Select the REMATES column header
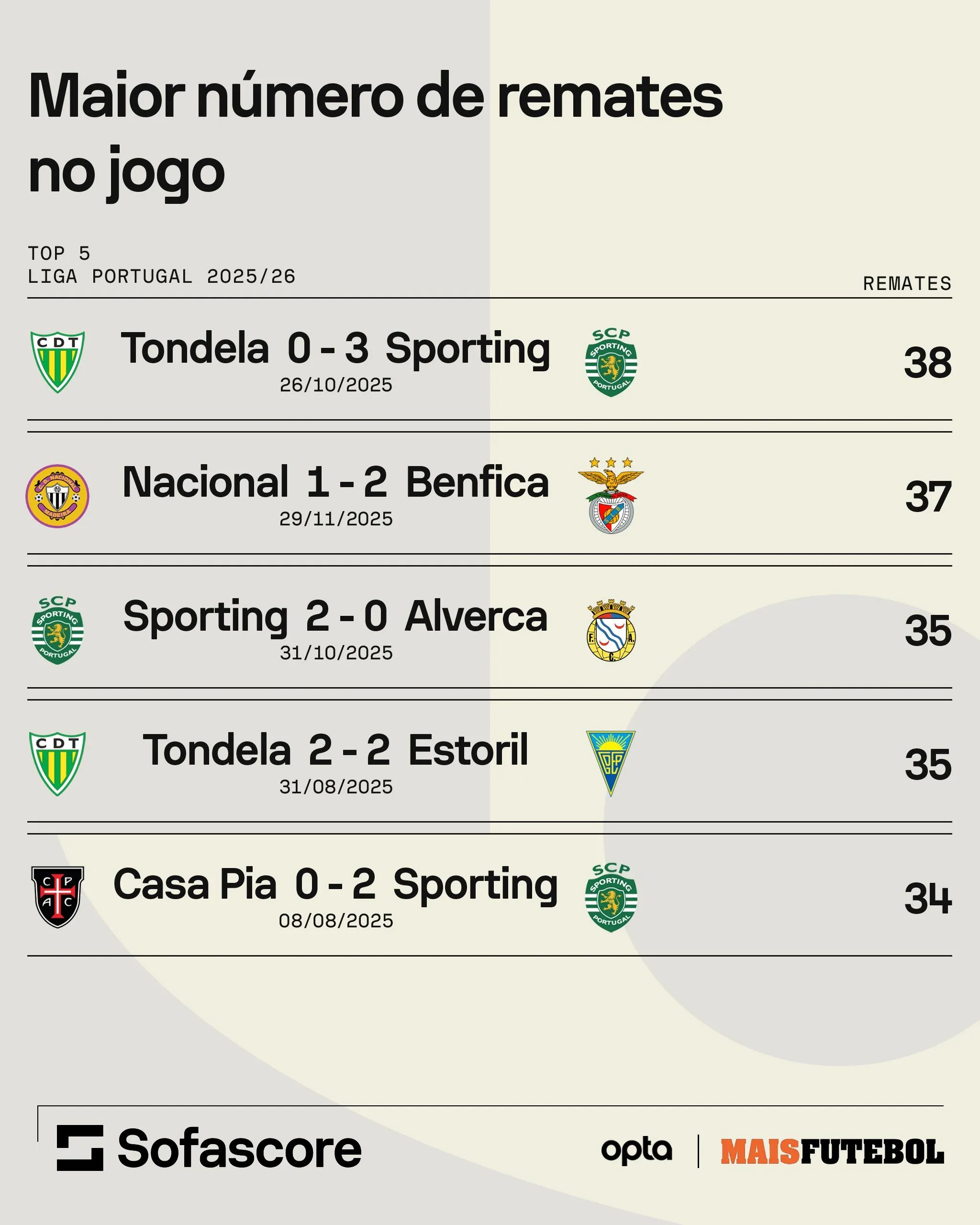 [907, 284]
